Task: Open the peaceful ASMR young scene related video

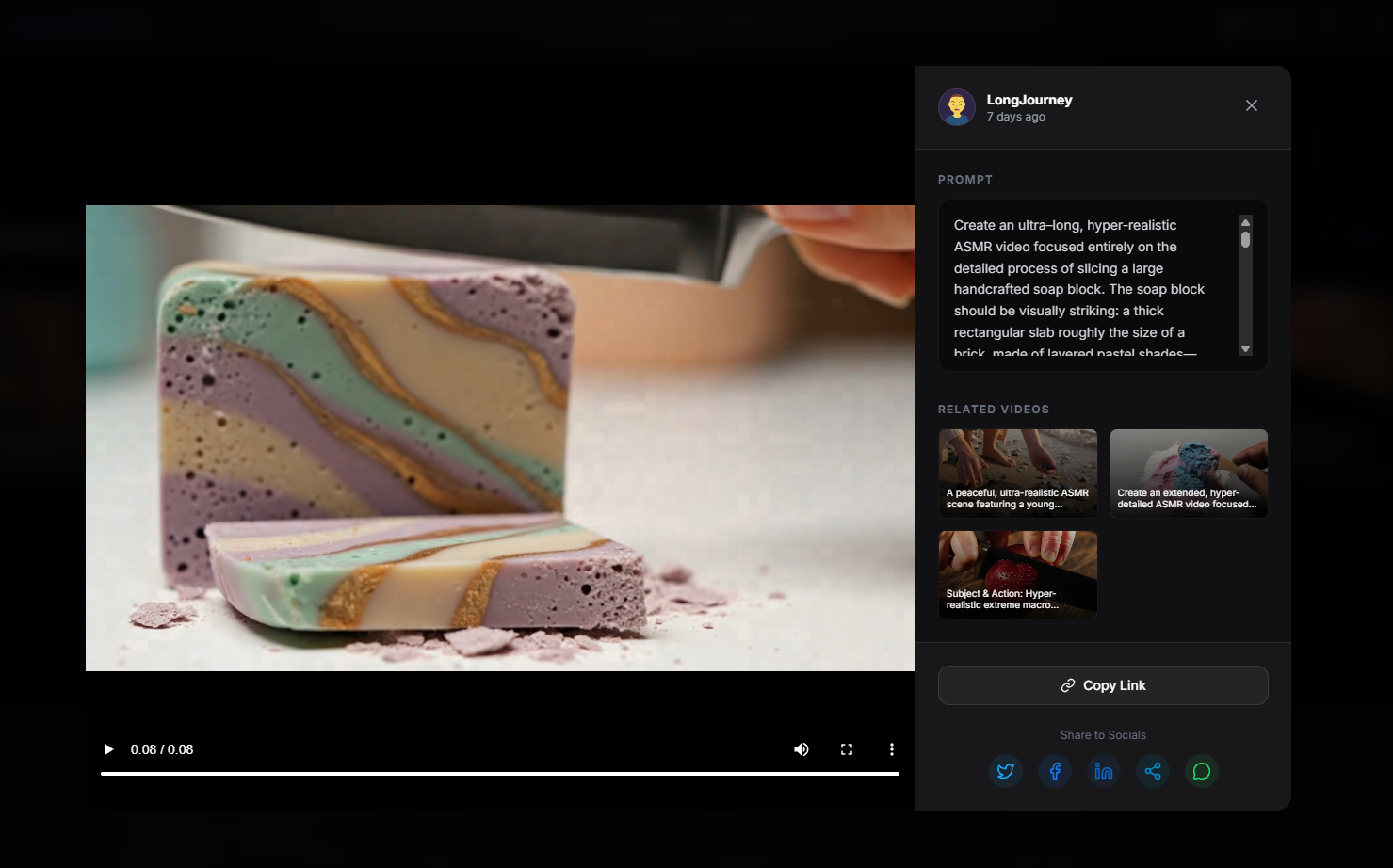Action: pyautogui.click(x=1017, y=473)
